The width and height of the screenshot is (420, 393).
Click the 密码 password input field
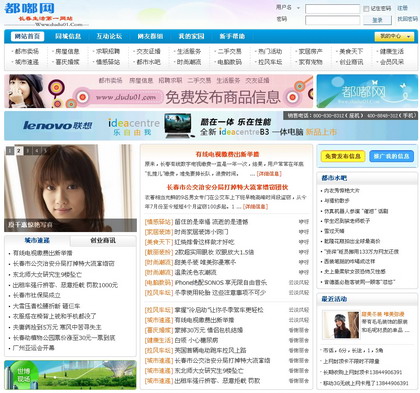(332, 20)
